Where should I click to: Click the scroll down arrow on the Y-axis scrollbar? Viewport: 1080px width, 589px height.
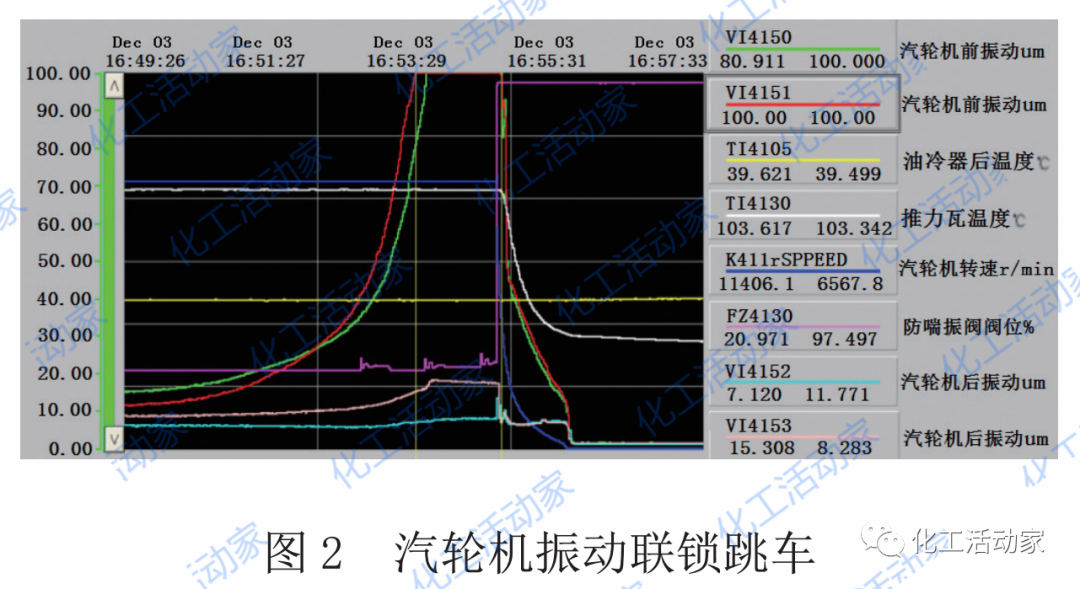tap(114, 438)
